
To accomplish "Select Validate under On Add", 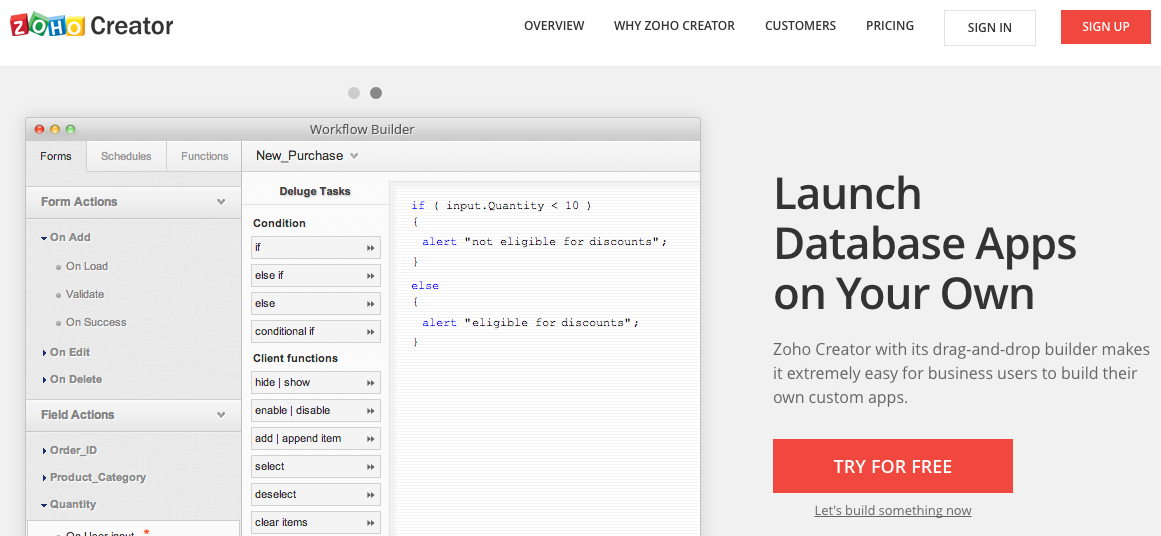I will (85, 294).
